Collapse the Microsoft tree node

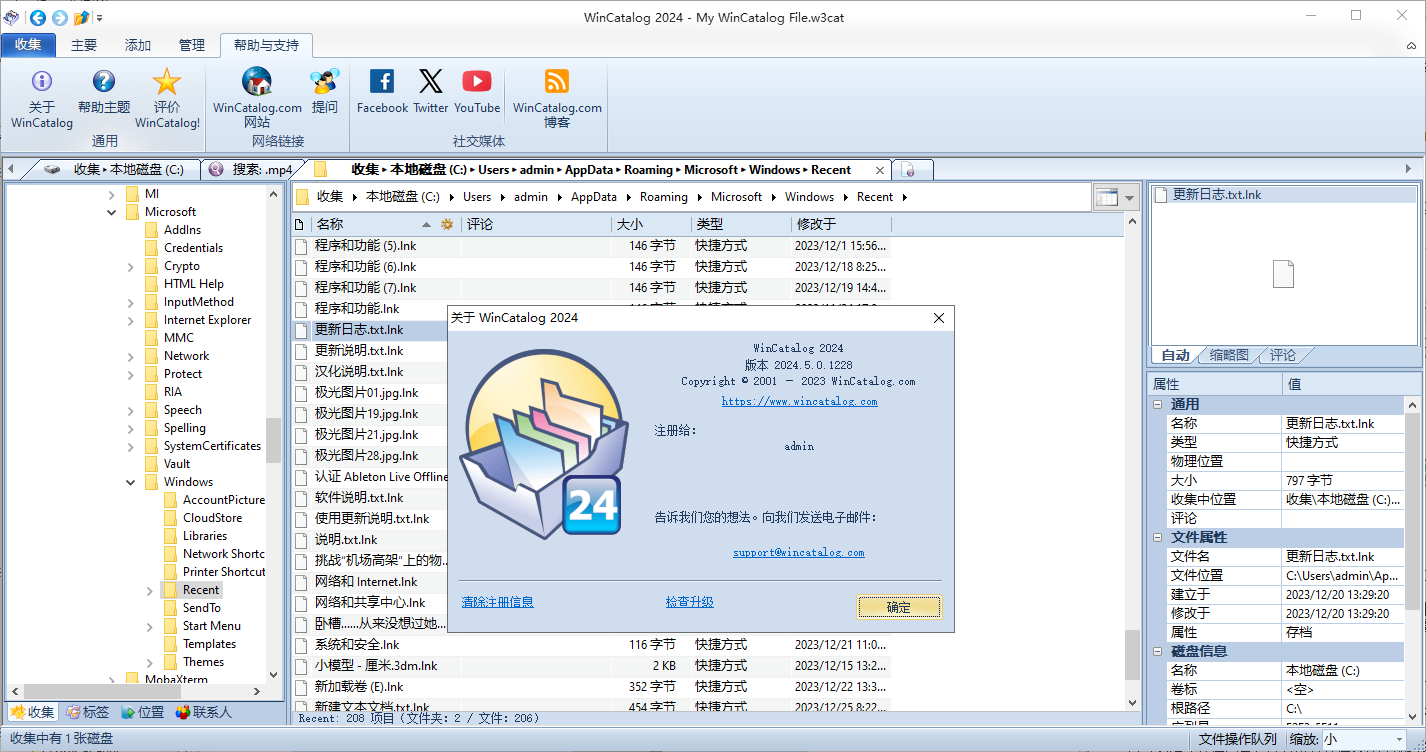pyautogui.click(x=112, y=212)
